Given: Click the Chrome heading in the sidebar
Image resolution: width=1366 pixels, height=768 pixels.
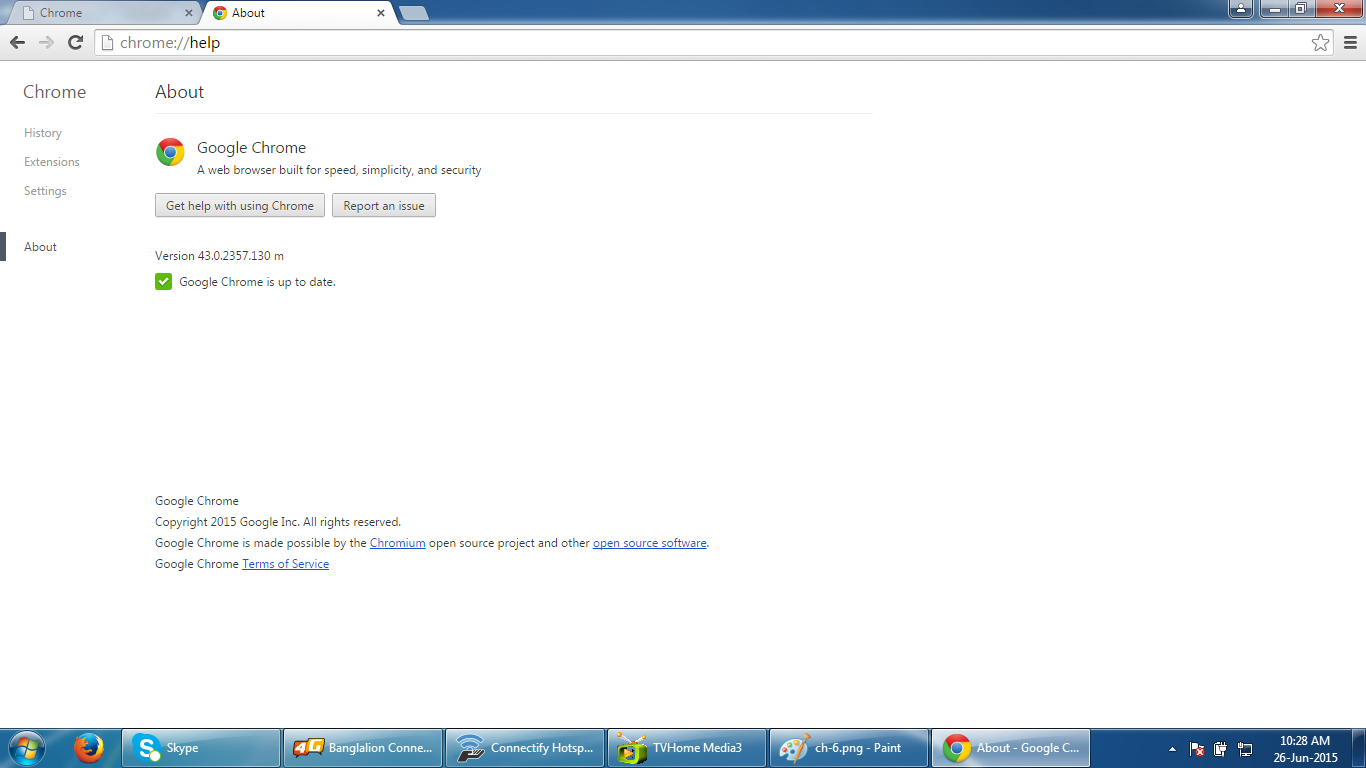Looking at the screenshot, I should [x=55, y=92].
